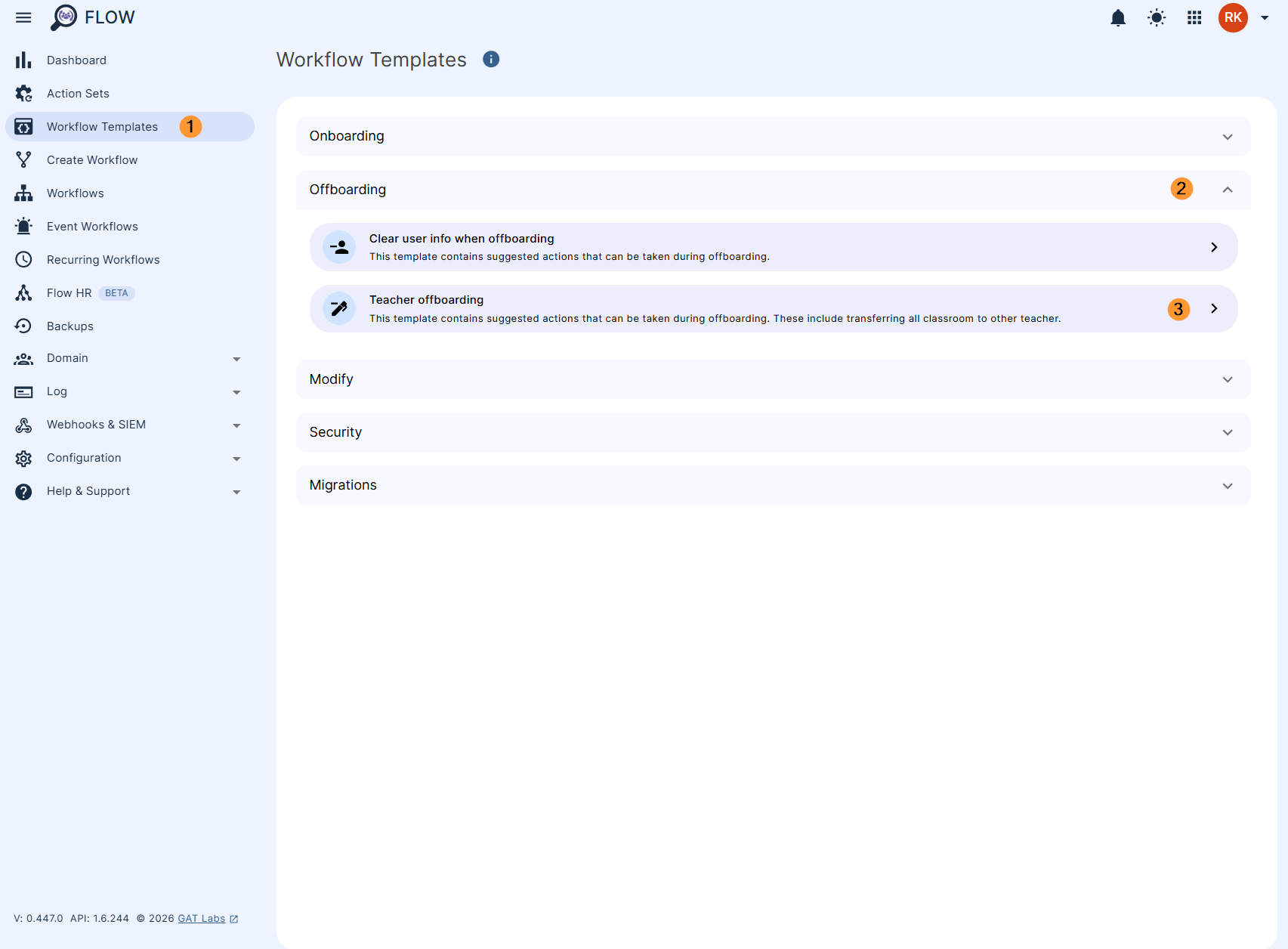1288x949 pixels.
Task: Select Create Workflow in sidebar
Action: (130, 159)
